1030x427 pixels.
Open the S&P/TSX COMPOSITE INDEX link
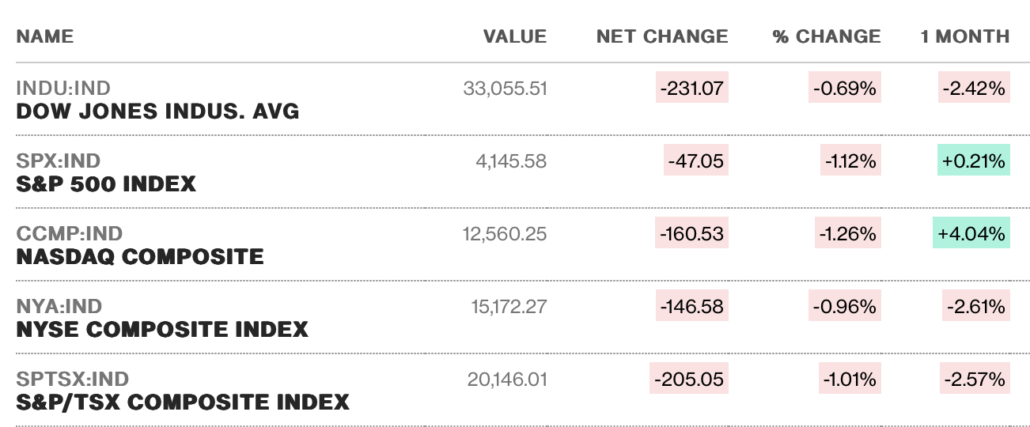point(183,402)
